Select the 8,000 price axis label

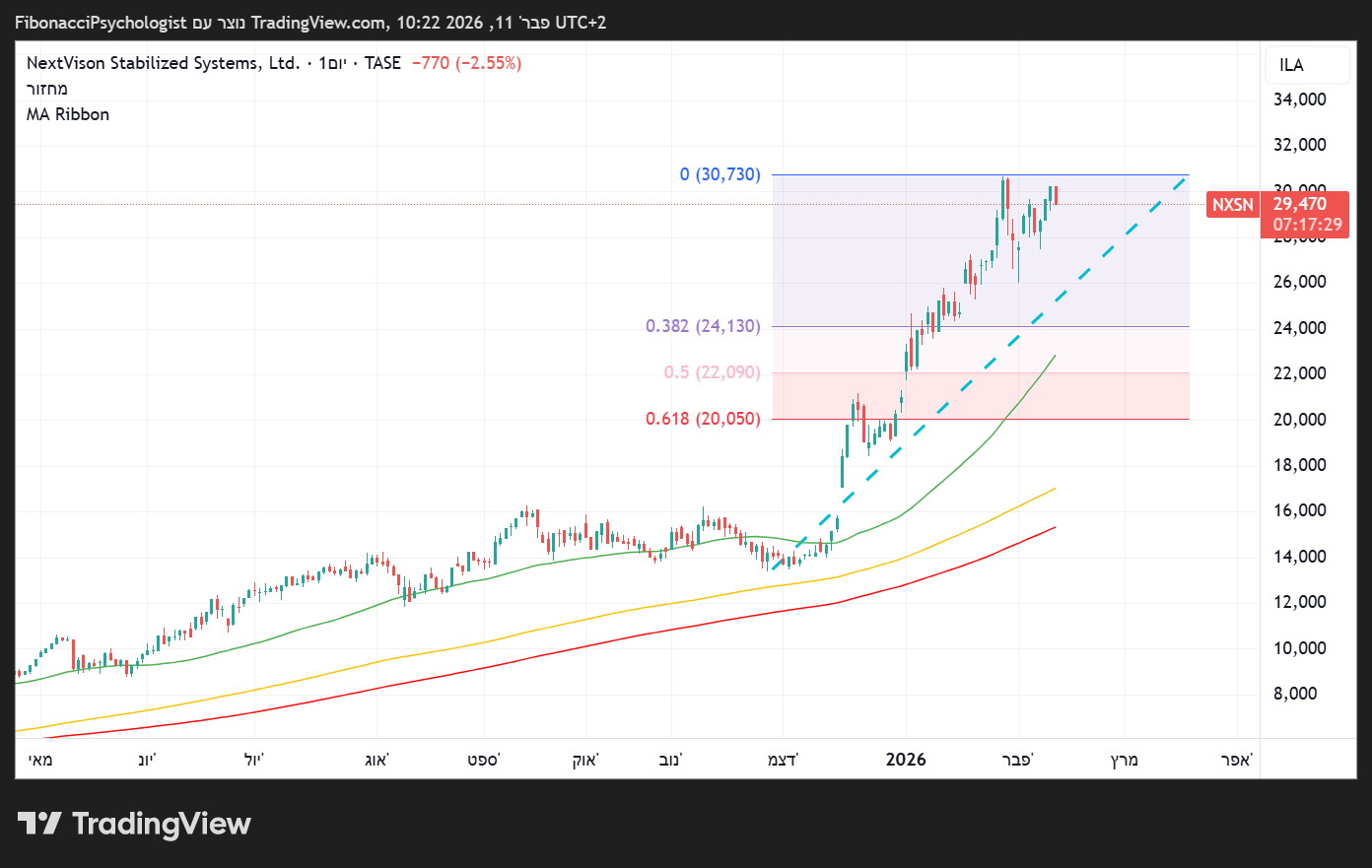(1295, 694)
